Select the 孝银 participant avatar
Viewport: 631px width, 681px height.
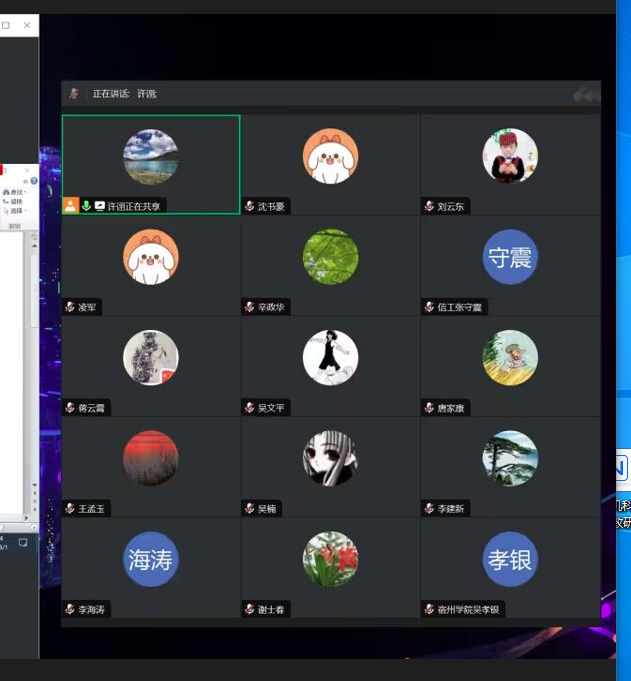pyautogui.click(x=510, y=559)
